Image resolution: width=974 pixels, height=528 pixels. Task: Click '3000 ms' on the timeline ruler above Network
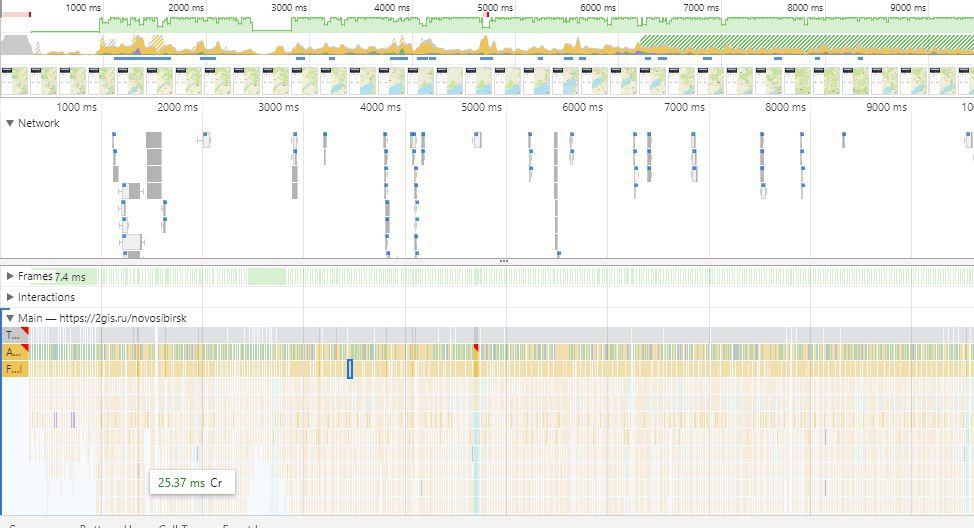(x=278, y=107)
